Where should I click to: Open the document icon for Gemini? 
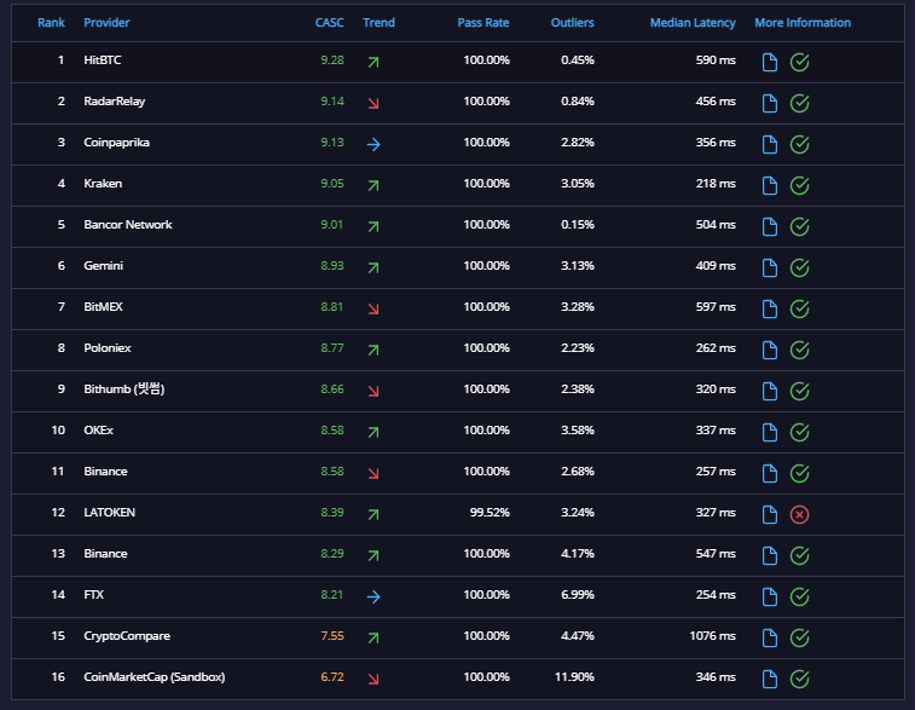769,268
